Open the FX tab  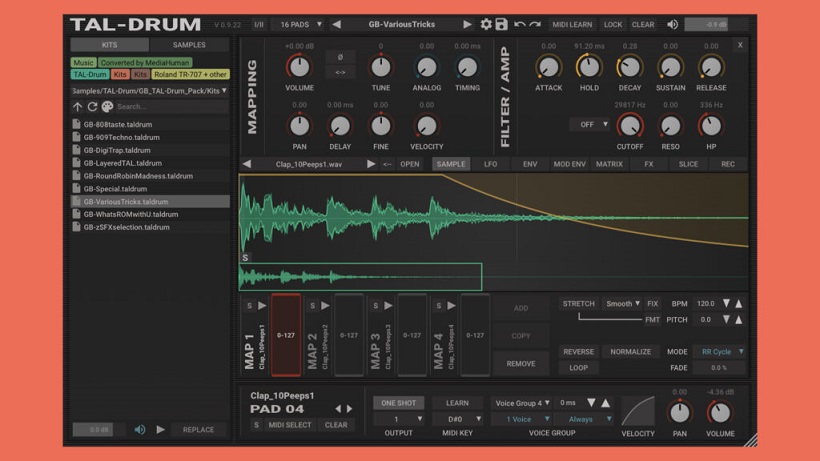point(649,164)
